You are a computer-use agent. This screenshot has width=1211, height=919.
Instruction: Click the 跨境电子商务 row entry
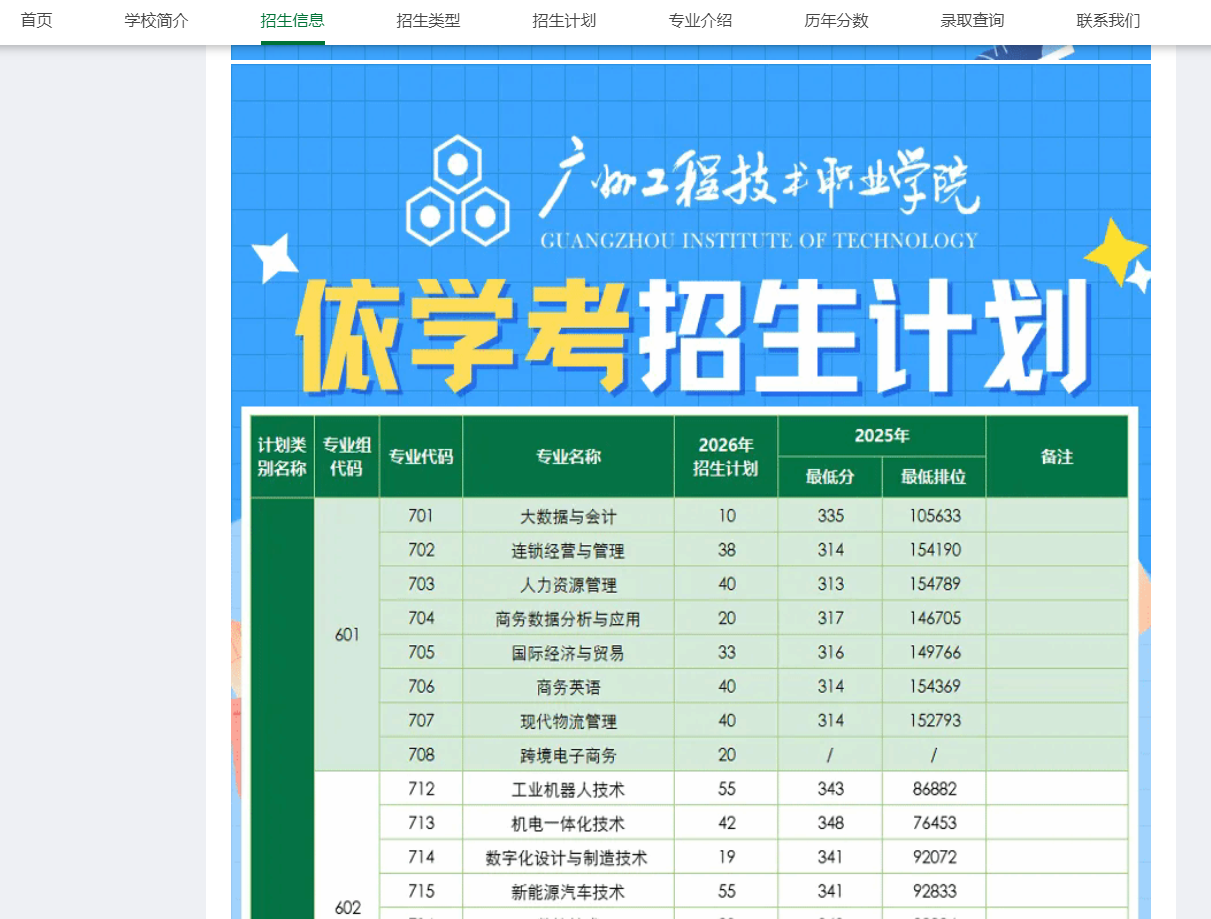[567, 755]
